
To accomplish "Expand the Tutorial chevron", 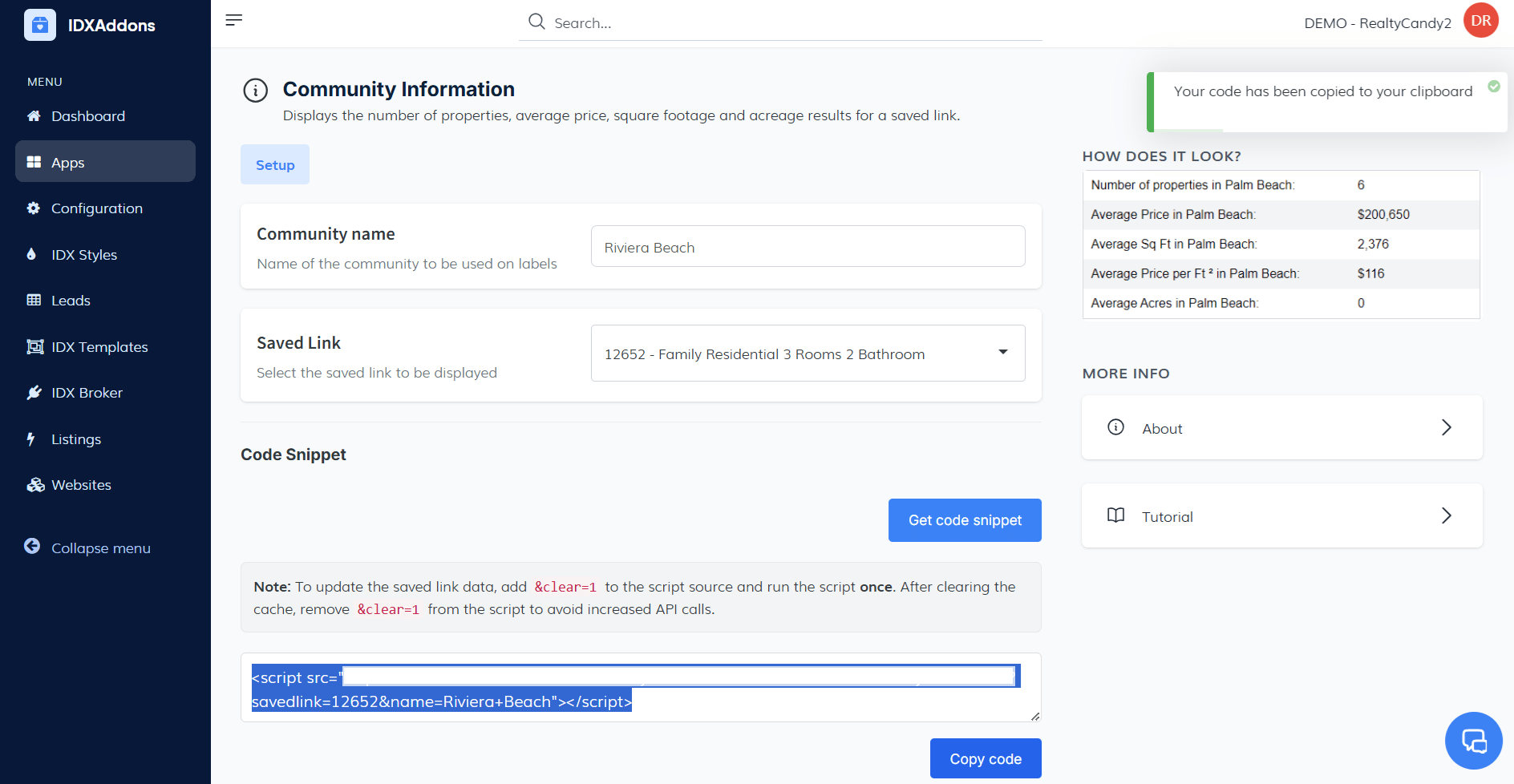I will [x=1447, y=515].
